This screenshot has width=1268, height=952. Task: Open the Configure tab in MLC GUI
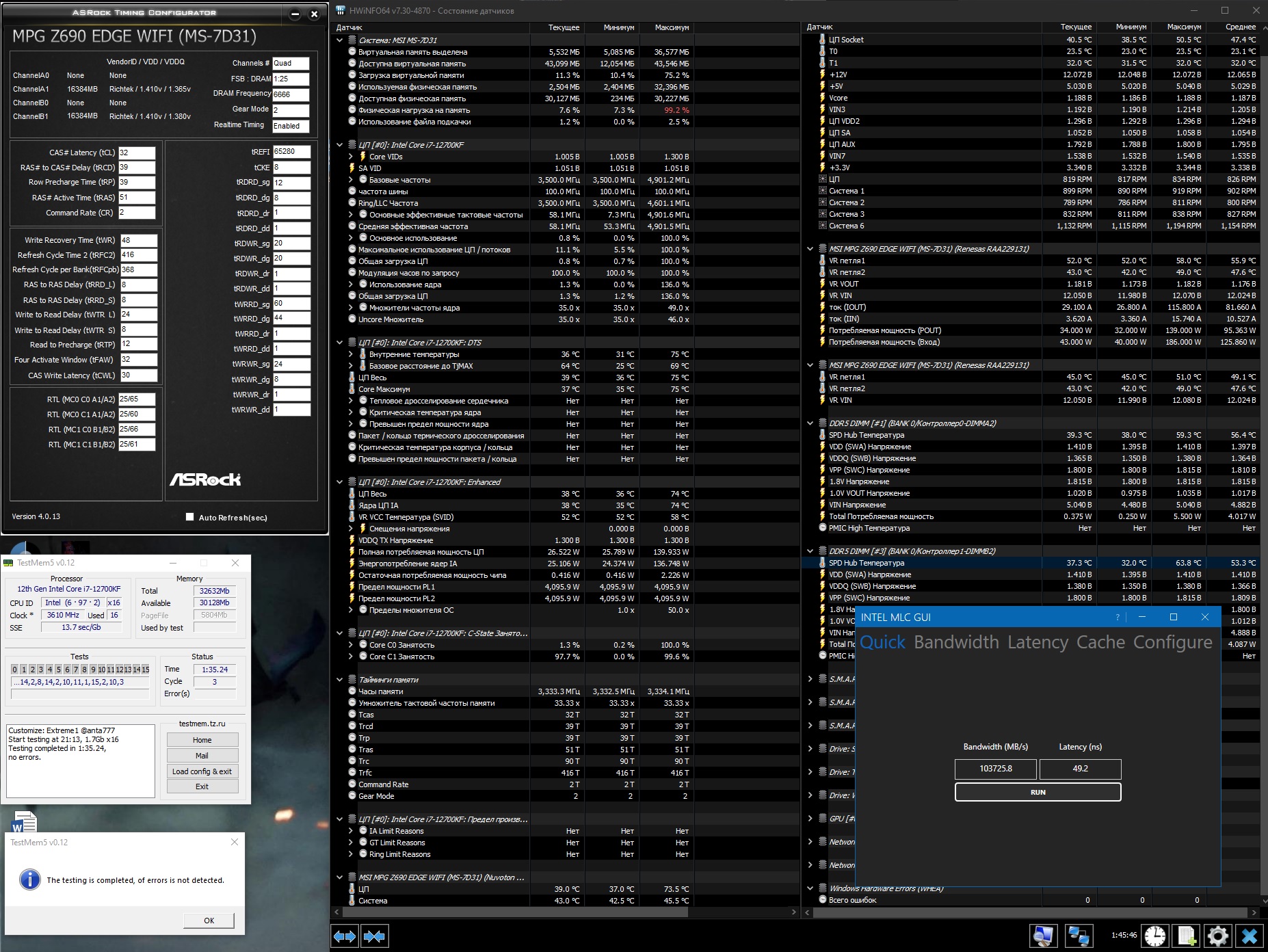click(x=1172, y=642)
